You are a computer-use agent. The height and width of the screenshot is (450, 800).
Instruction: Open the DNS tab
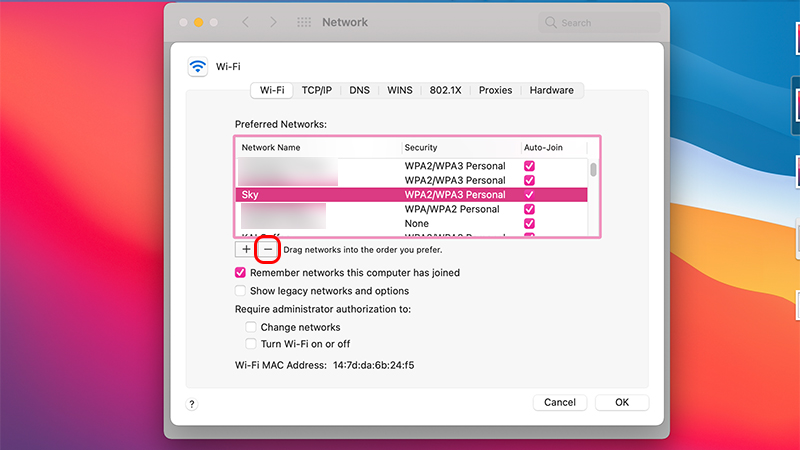tap(359, 90)
